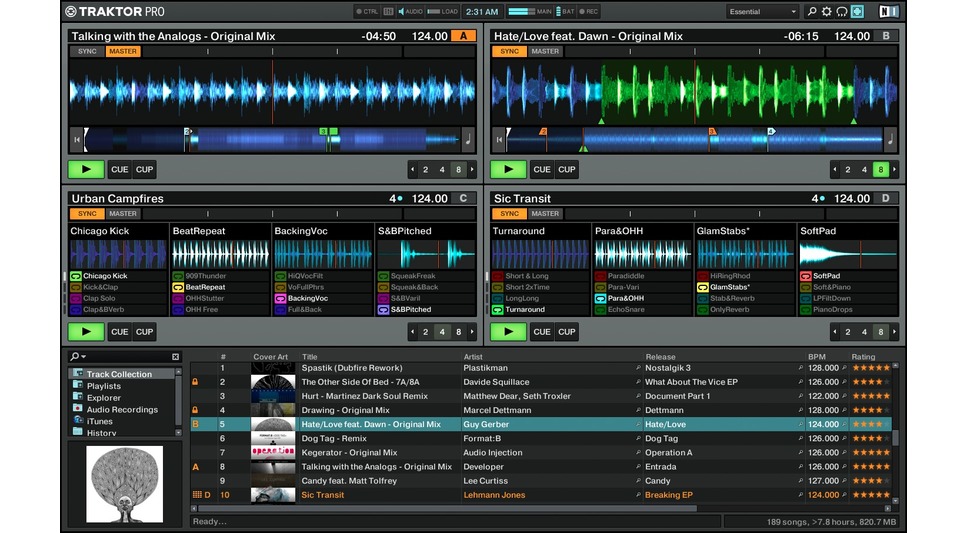Click the MIDI keyboard indicator icon

(x=389, y=12)
